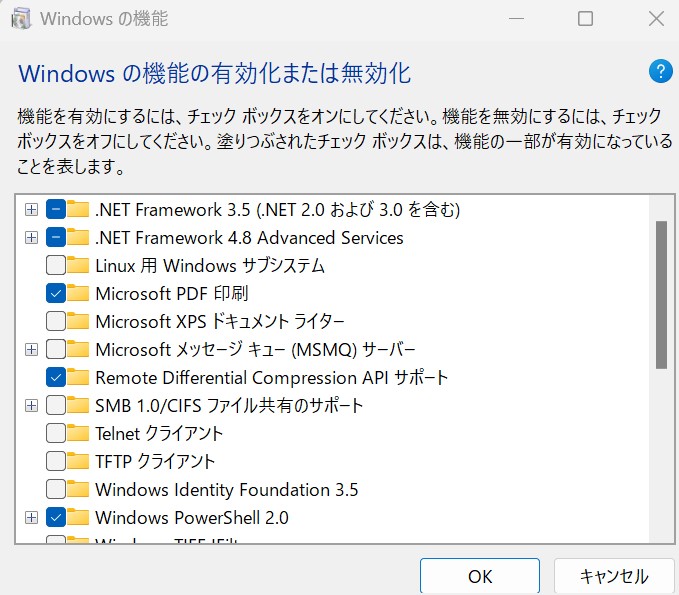Enable the Telnet クライアント checkbox
679x595 pixels.
click(56, 434)
